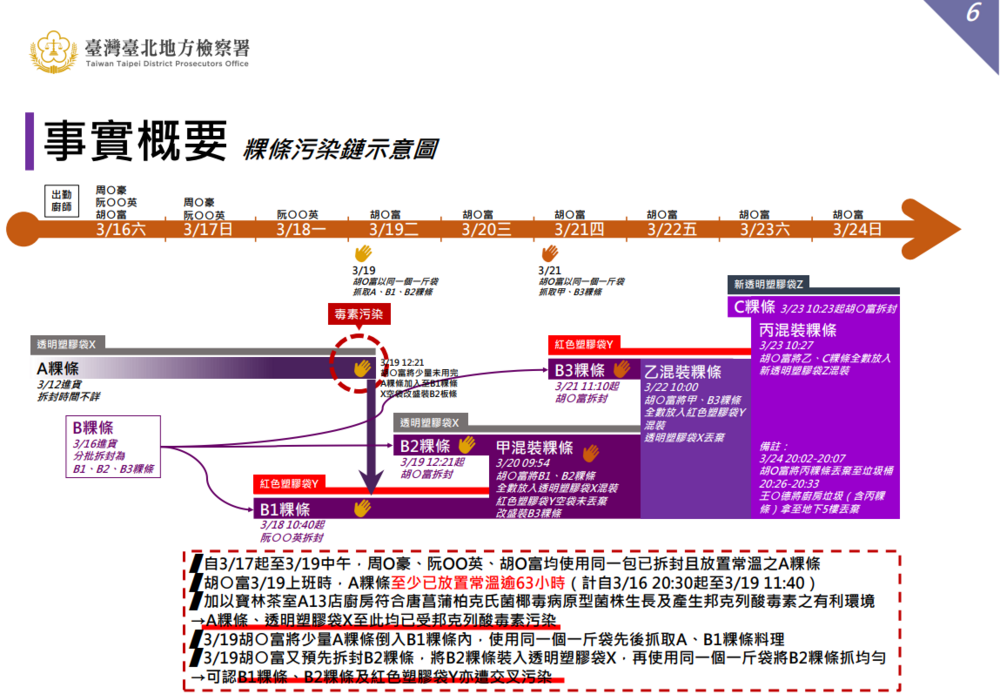Click the 透明塑膠袋X label above A粿條
This screenshot has width=1000, height=694.
pyautogui.click(x=70, y=344)
